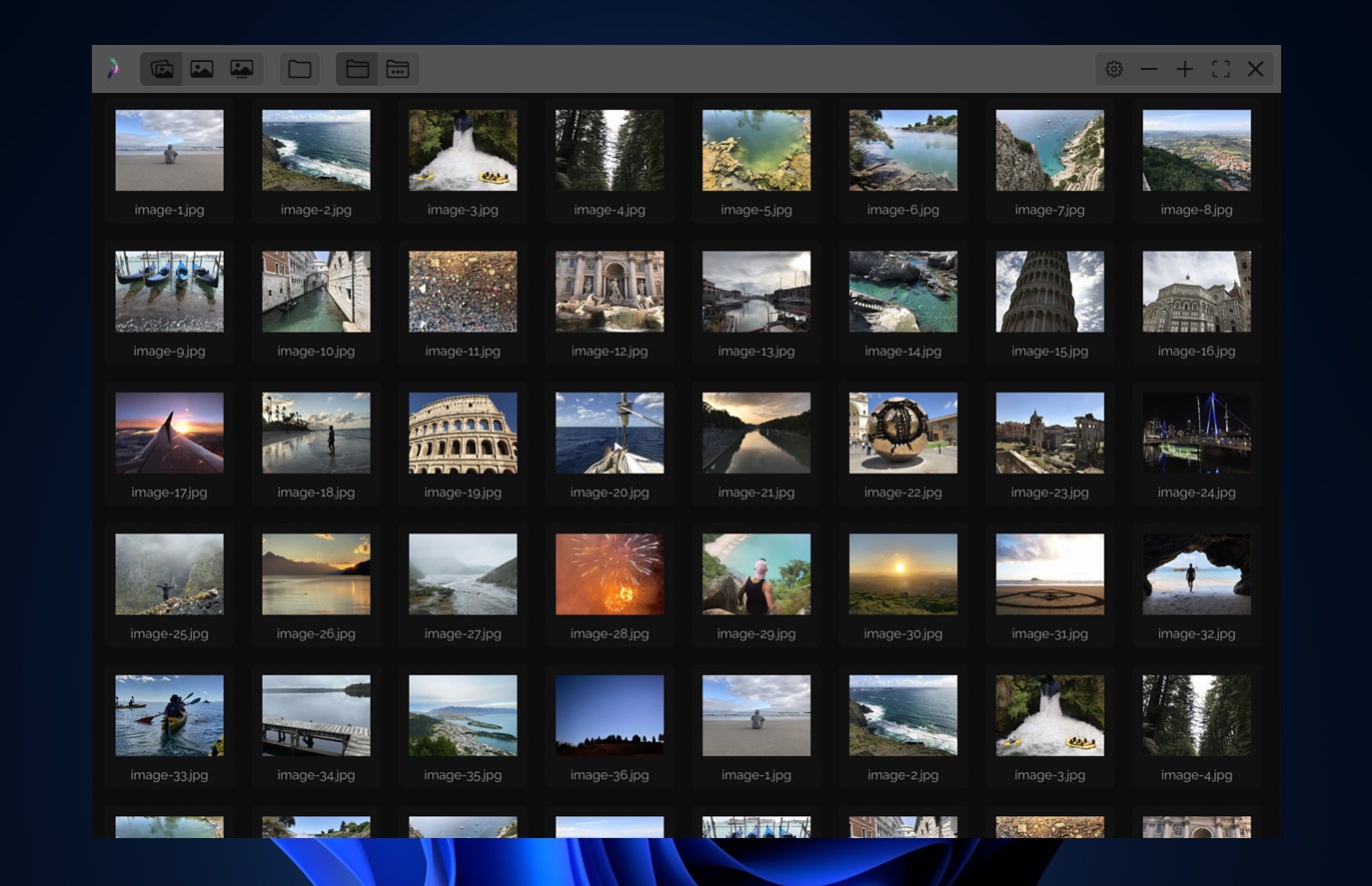Screen dimensions: 1372x886
Task: Open a folder with the outlined folder icon
Action: click(300, 69)
